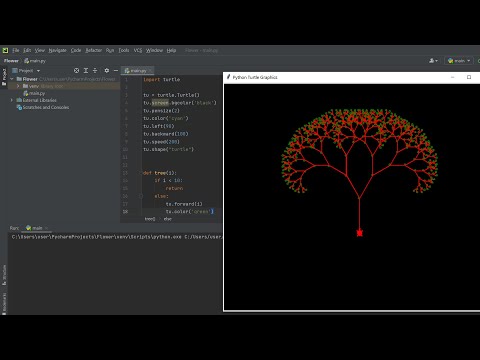
Task: Open the Edit menu
Action: (27, 50)
